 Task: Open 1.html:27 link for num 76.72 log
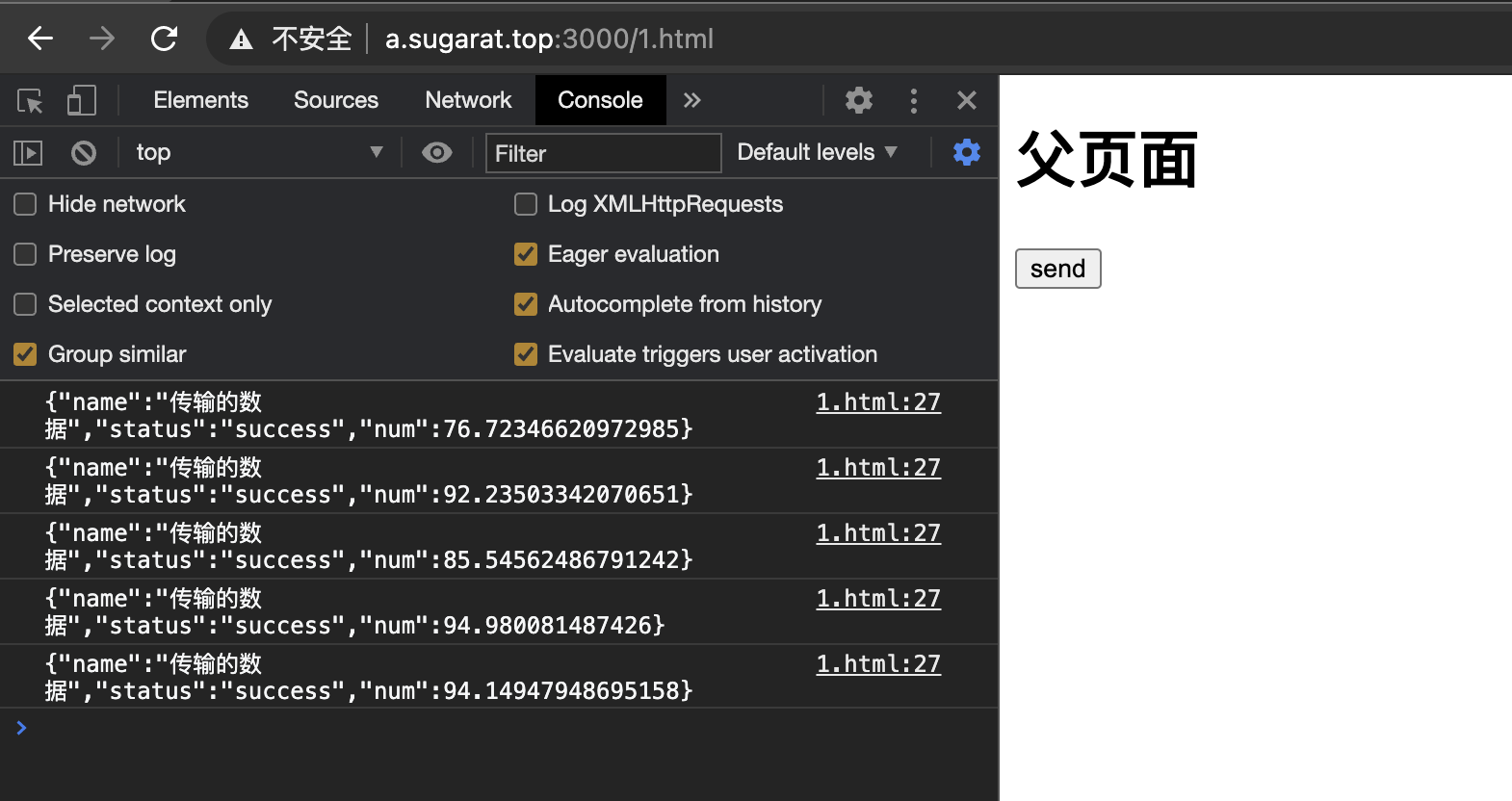(878, 402)
